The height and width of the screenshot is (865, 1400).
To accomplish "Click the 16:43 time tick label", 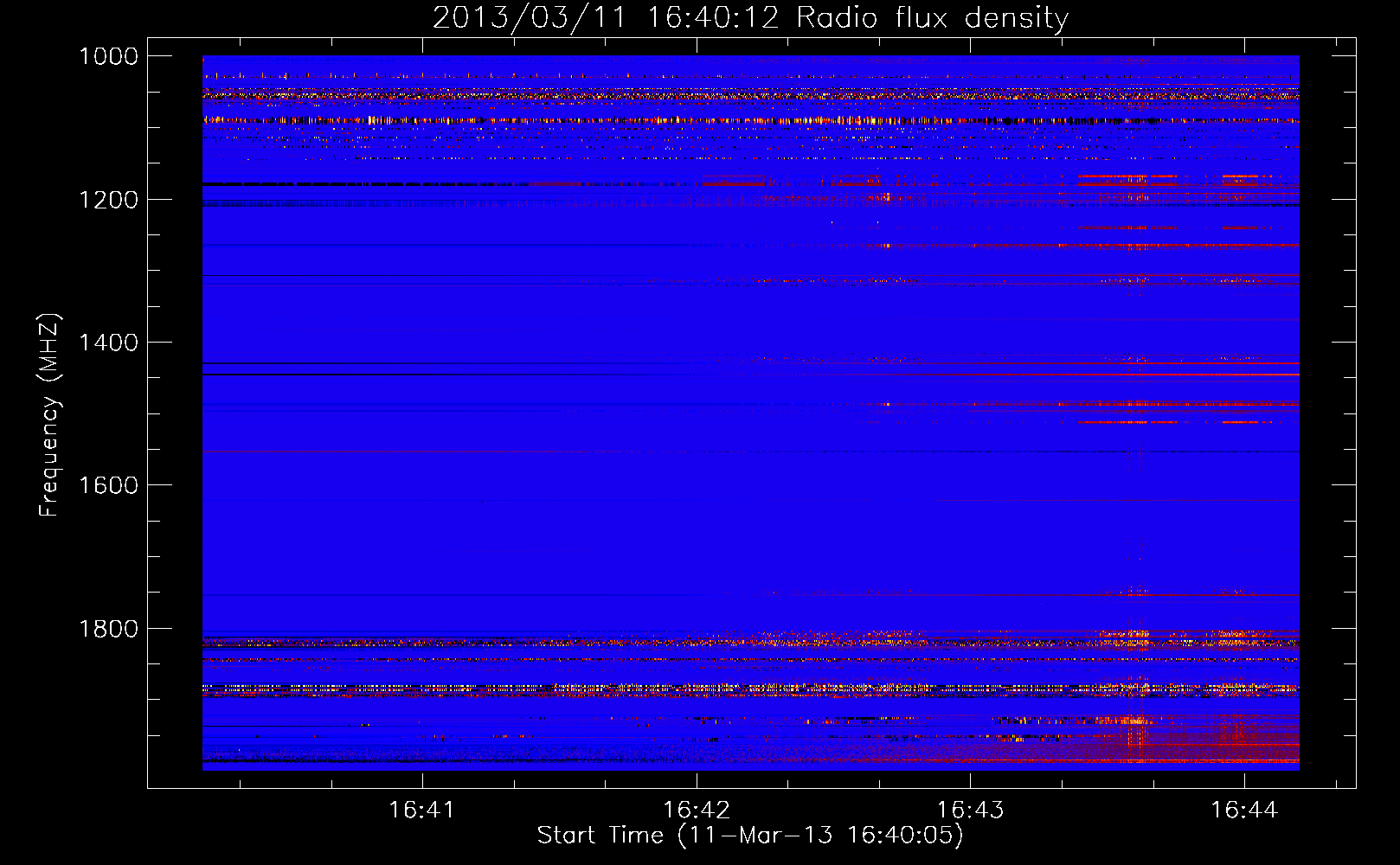I will tap(971, 811).
